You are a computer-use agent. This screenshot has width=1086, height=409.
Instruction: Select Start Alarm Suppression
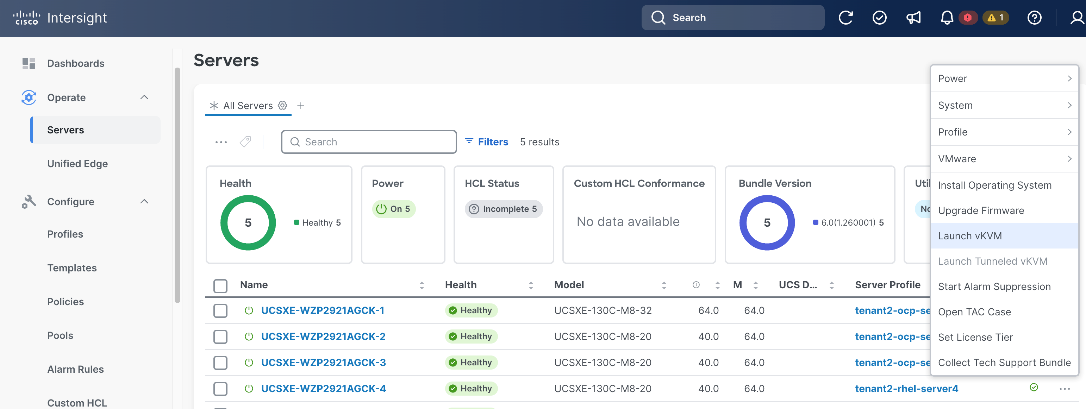(1004, 287)
